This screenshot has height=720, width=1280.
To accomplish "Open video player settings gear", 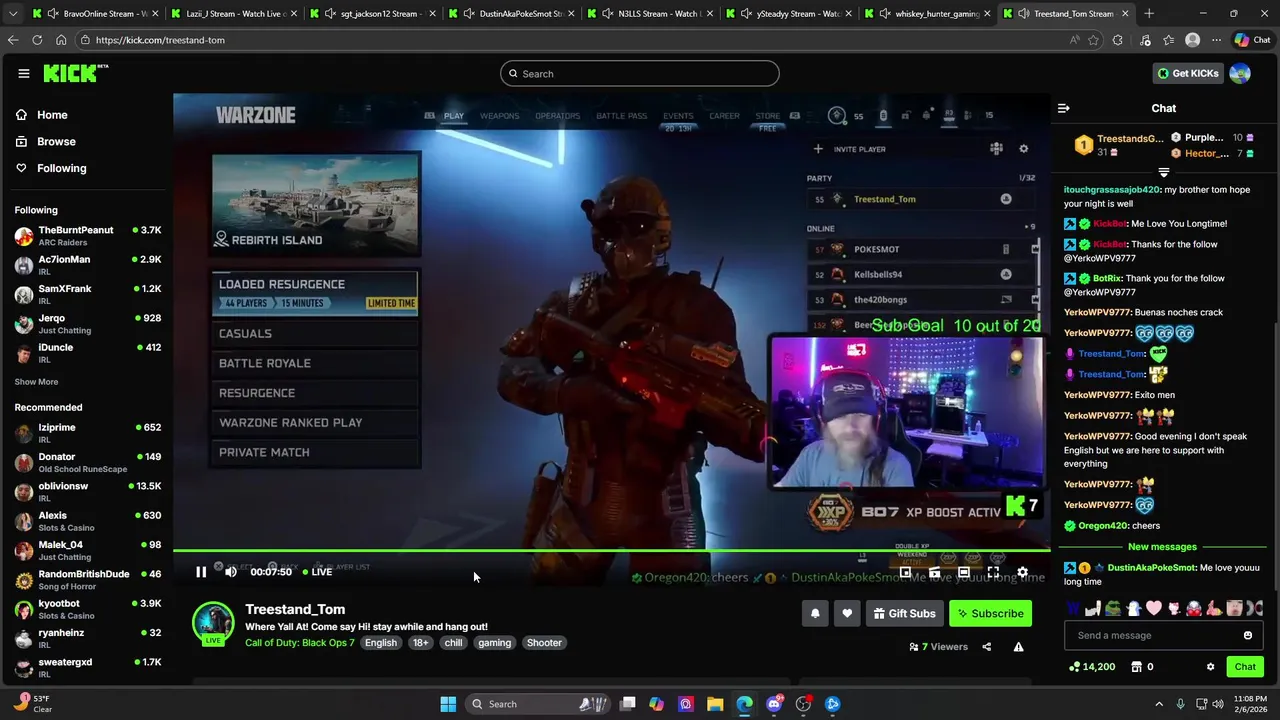I will click(1022, 572).
